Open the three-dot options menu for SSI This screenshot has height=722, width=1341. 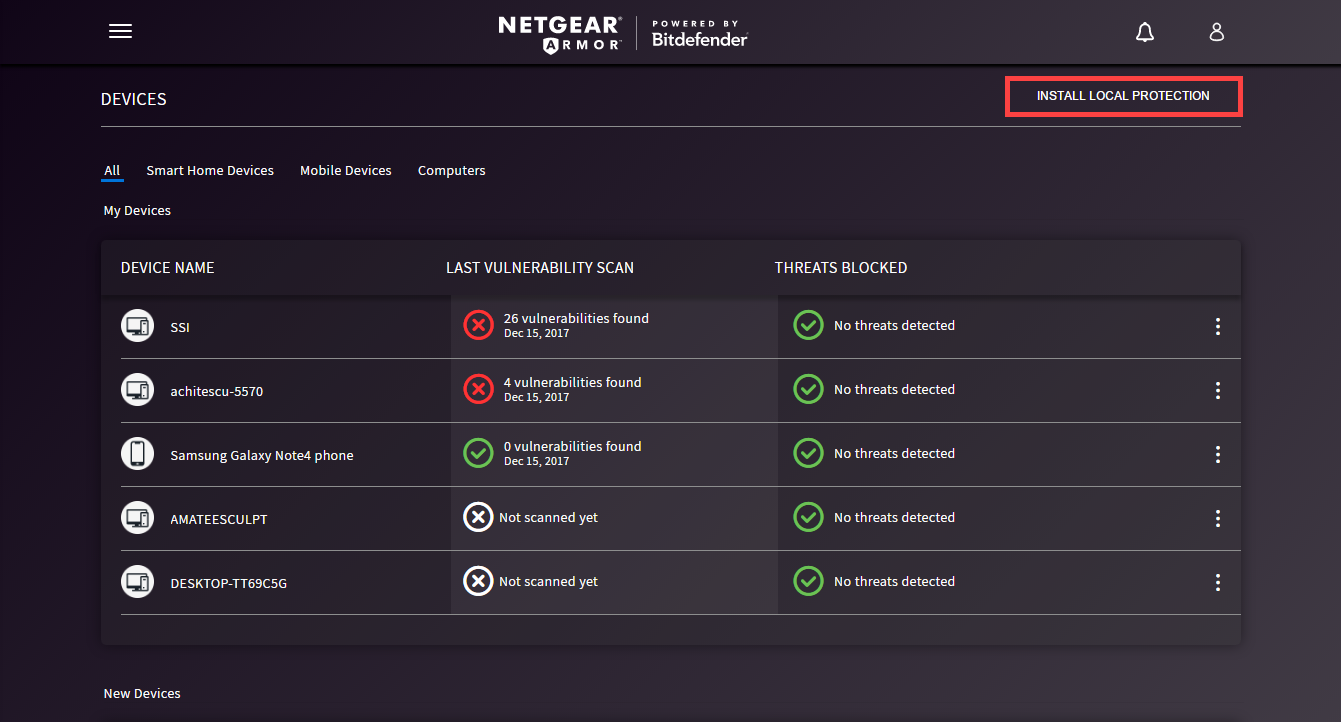(x=1217, y=326)
